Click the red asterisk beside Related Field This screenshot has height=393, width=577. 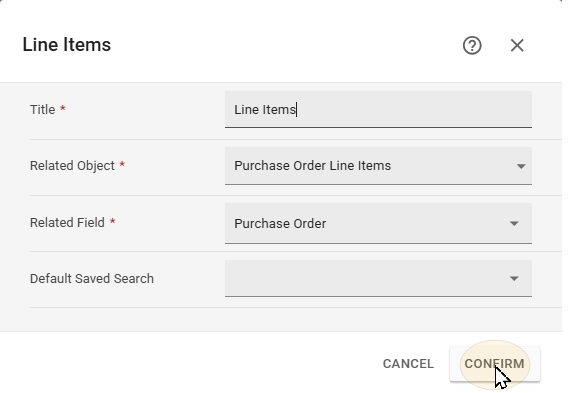[113, 221]
